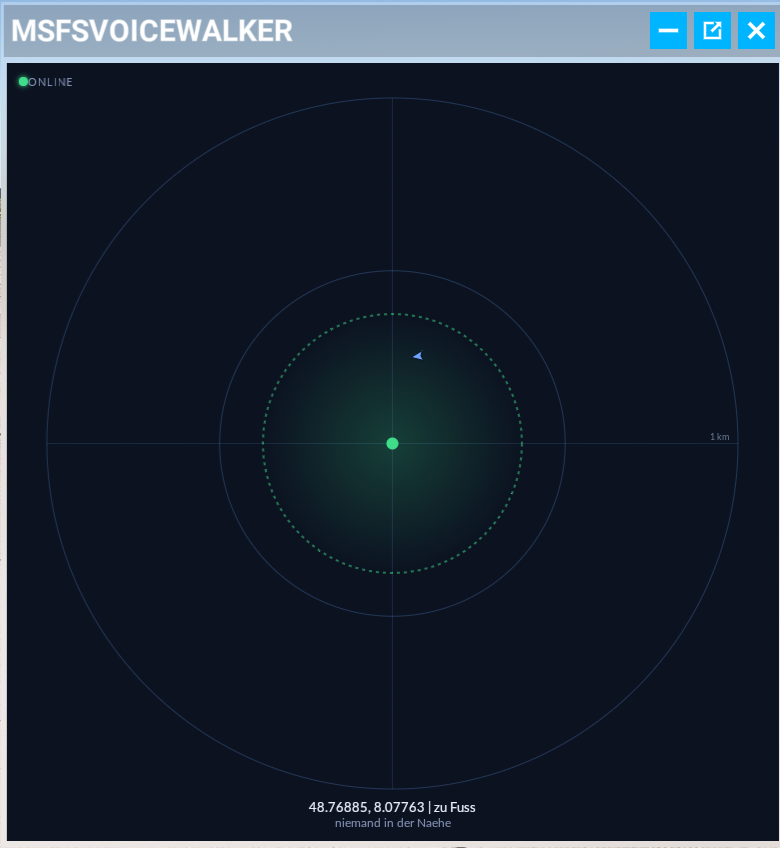Click the blue arrow marker on radar

(x=418, y=356)
